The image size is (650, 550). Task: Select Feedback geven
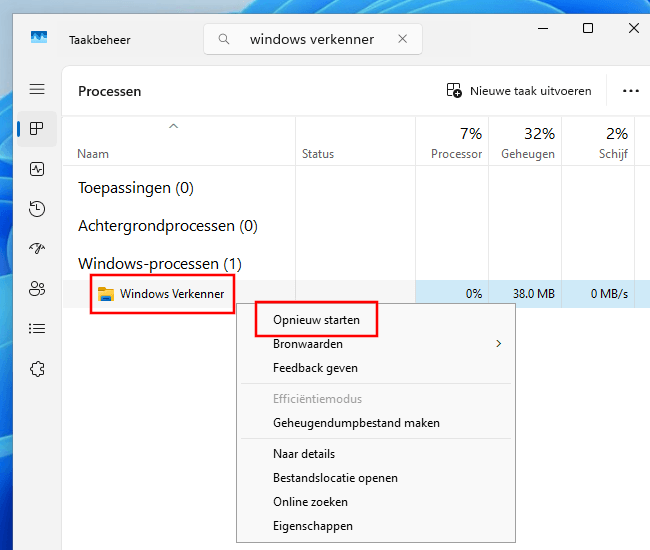pyautogui.click(x=376, y=368)
